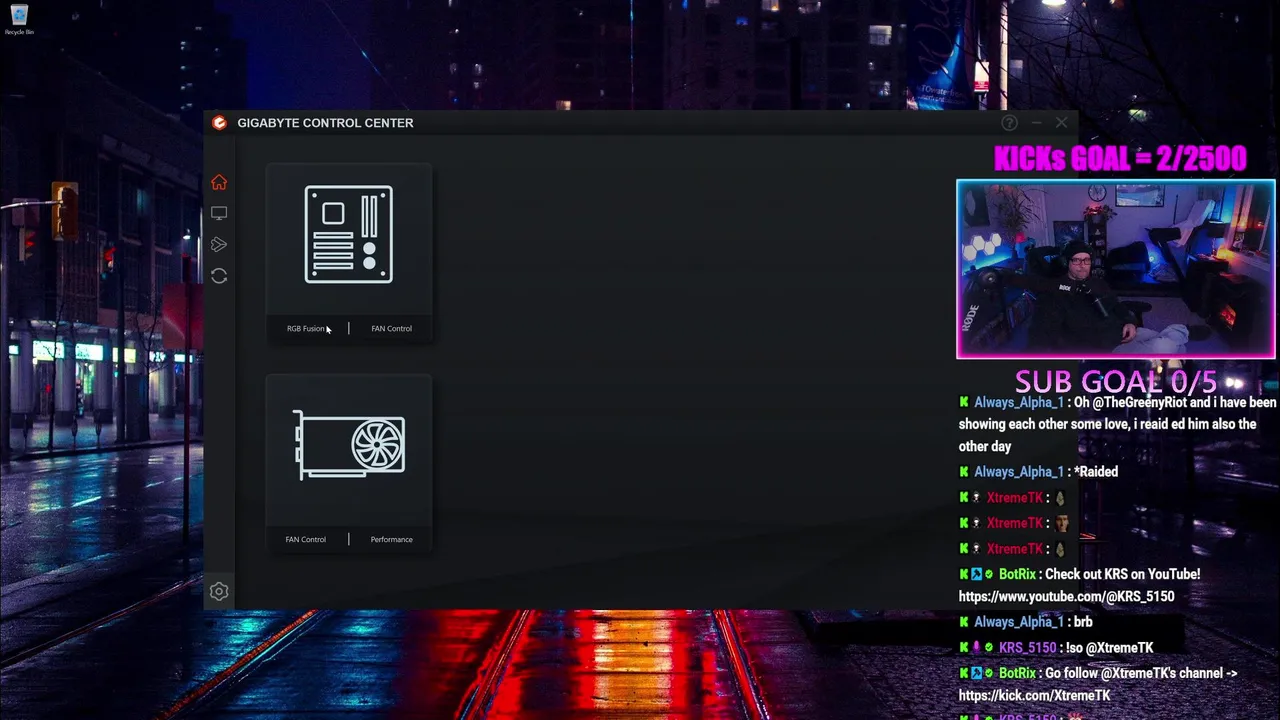Click the GIGABYTE CONTROL CENTER title text
Screen dimensions: 1280x720
coord(325,123)
